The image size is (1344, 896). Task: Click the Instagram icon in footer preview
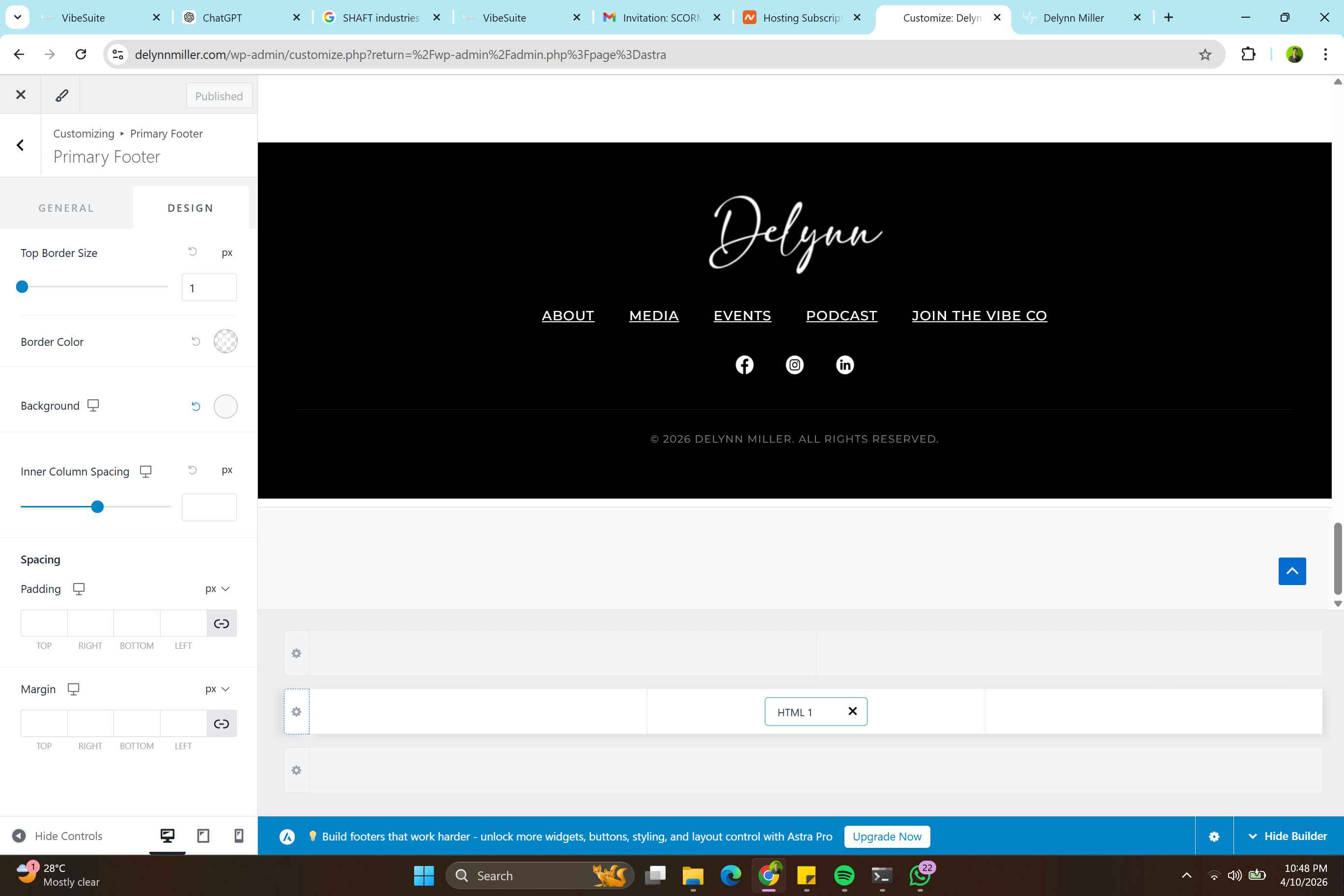coord(794,364)
